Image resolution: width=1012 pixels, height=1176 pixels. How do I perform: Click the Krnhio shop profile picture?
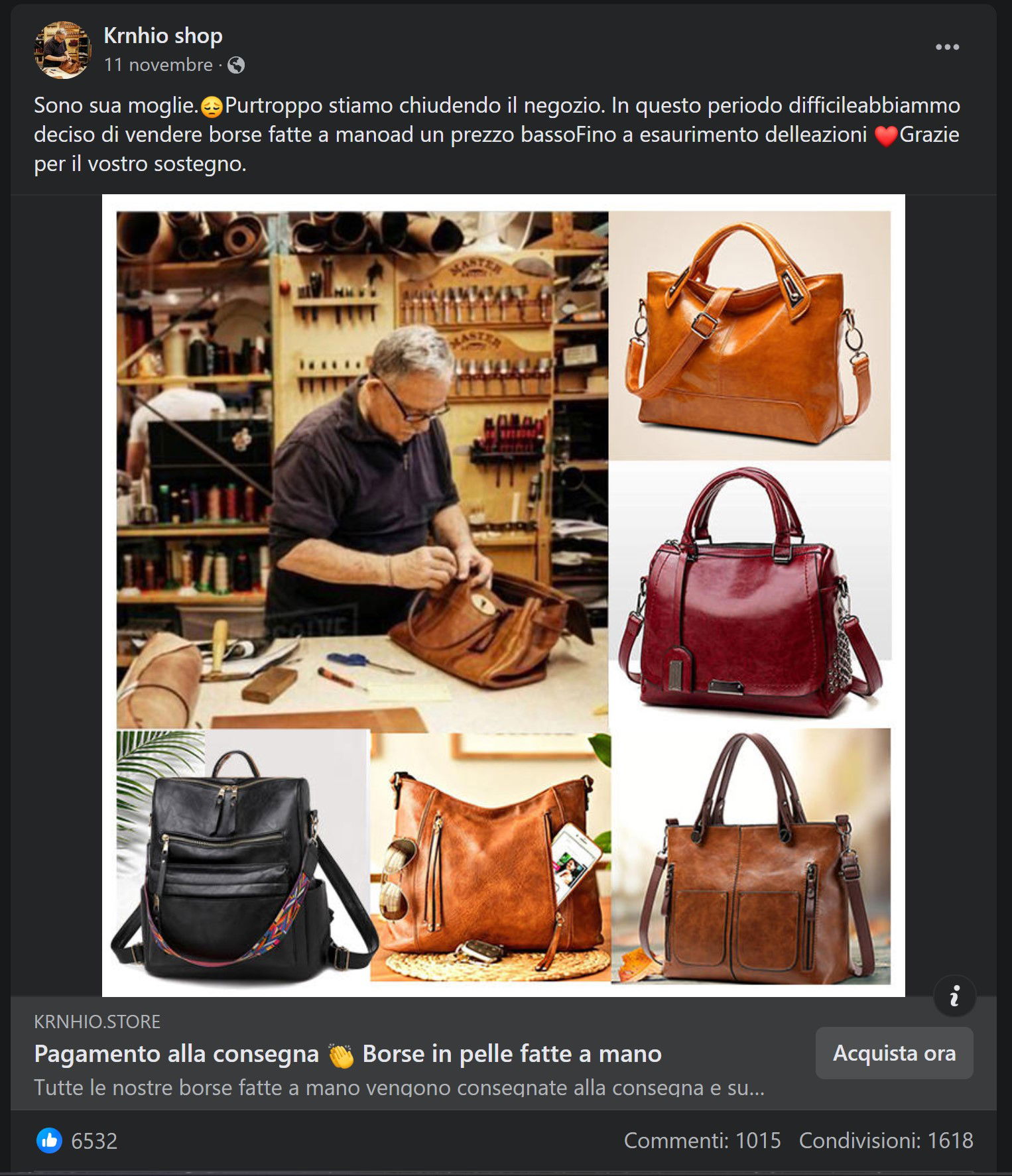coord(63,50)
